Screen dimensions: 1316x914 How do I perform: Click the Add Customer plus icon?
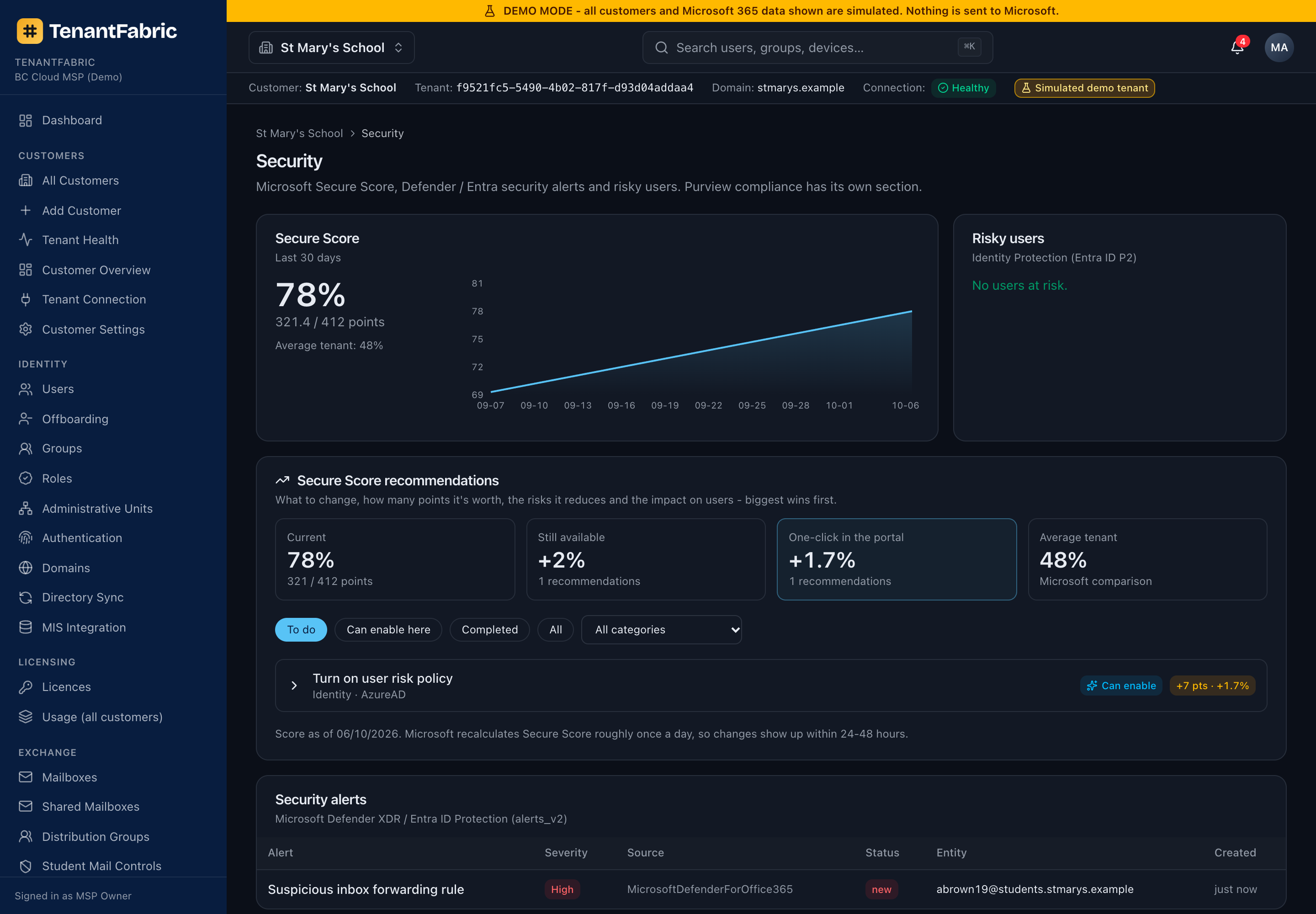[25, 210]
